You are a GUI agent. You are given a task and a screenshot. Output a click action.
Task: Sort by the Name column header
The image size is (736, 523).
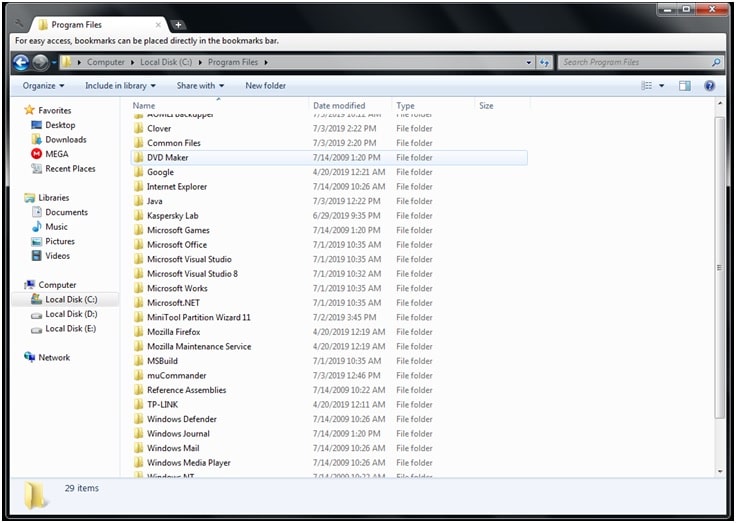pyautogui.click(x=219, y=106)
